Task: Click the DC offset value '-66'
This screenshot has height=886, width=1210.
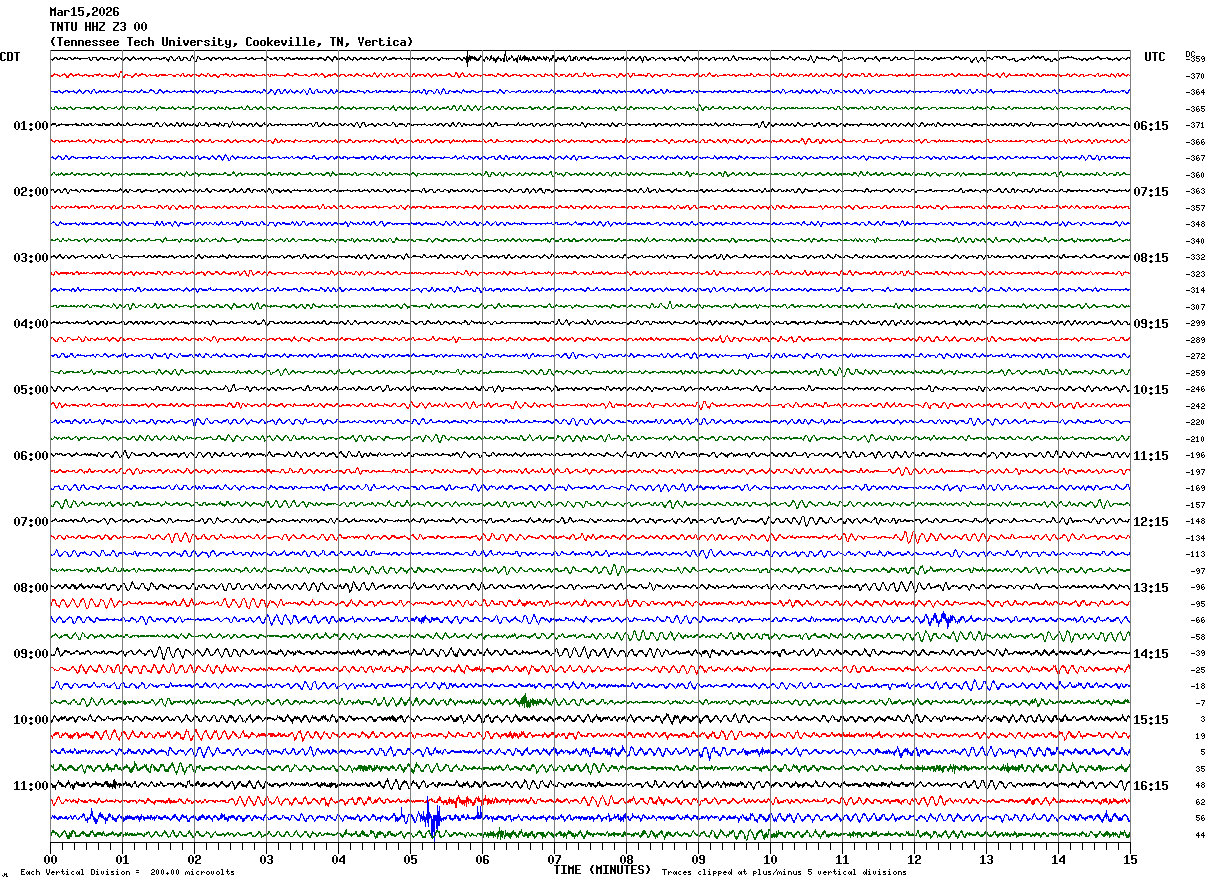Action: click(x=1197, y=621)
